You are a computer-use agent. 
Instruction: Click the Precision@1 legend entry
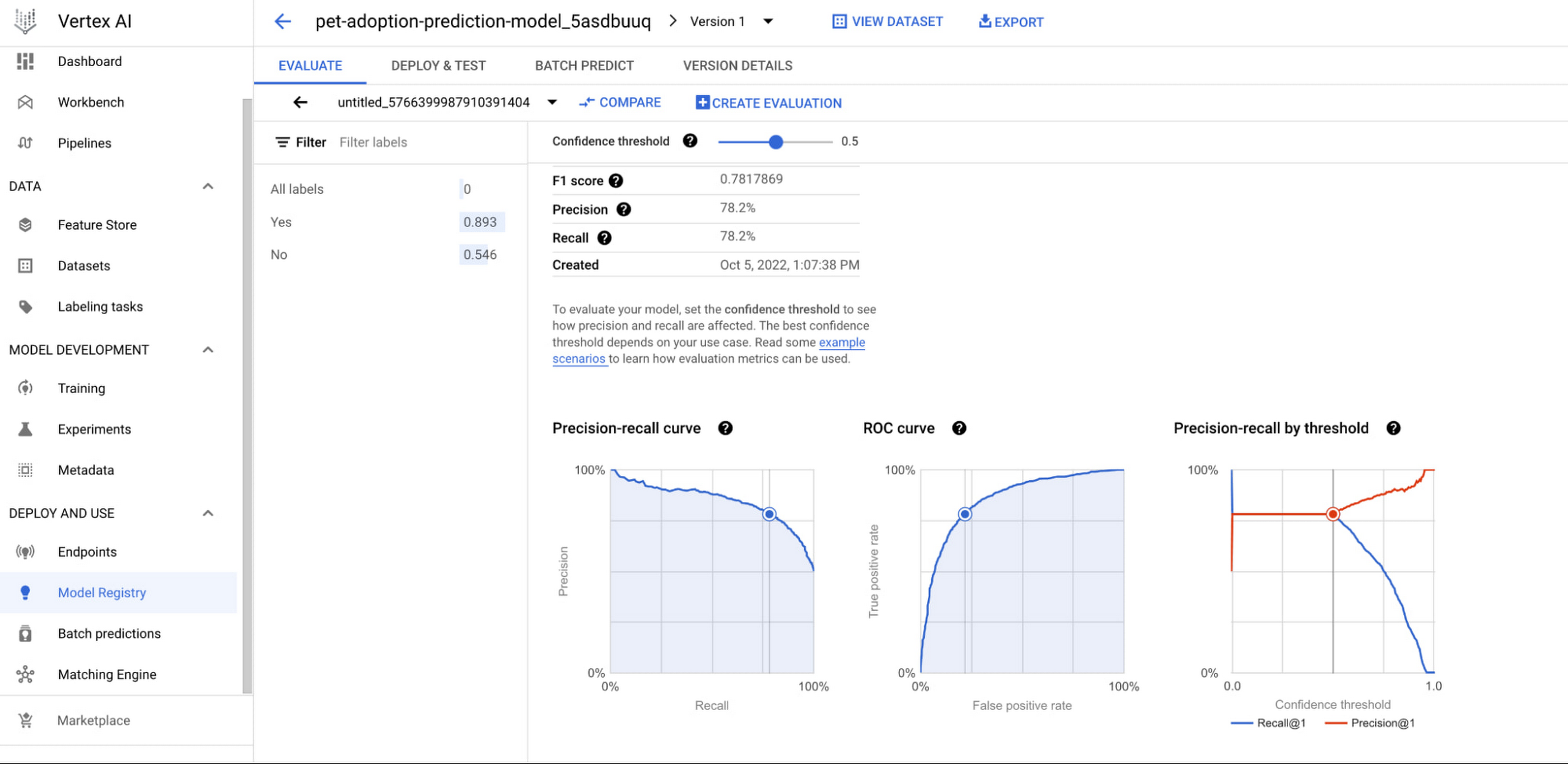(x=1370, y=723)
